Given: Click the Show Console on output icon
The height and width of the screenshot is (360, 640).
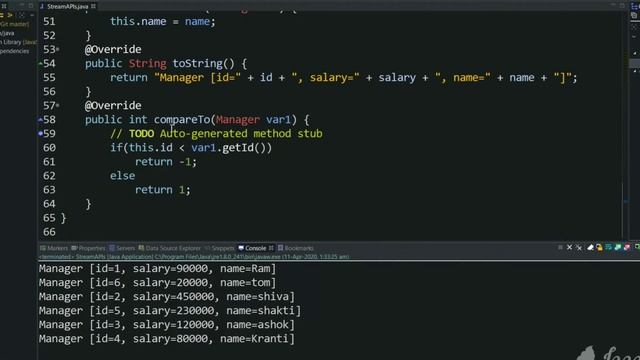Looking at the screenshot, I should (618, 247).
